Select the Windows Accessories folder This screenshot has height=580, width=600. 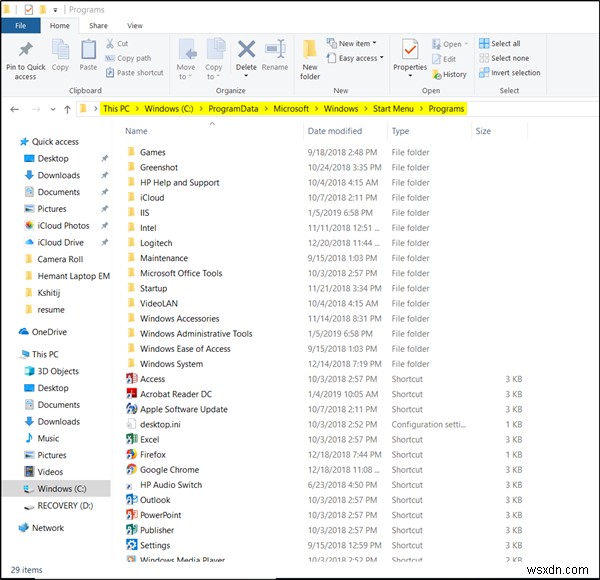(173, 319)
